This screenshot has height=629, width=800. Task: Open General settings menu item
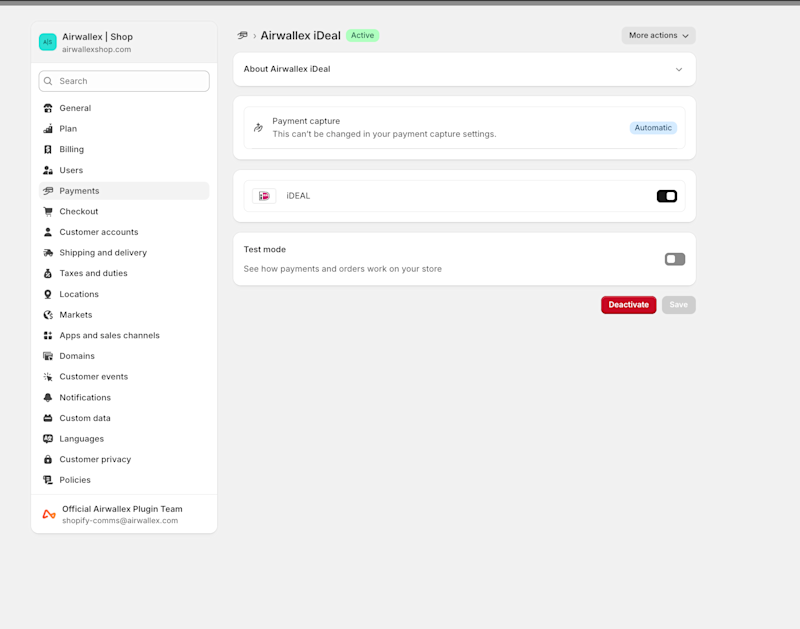pos(124,108)
